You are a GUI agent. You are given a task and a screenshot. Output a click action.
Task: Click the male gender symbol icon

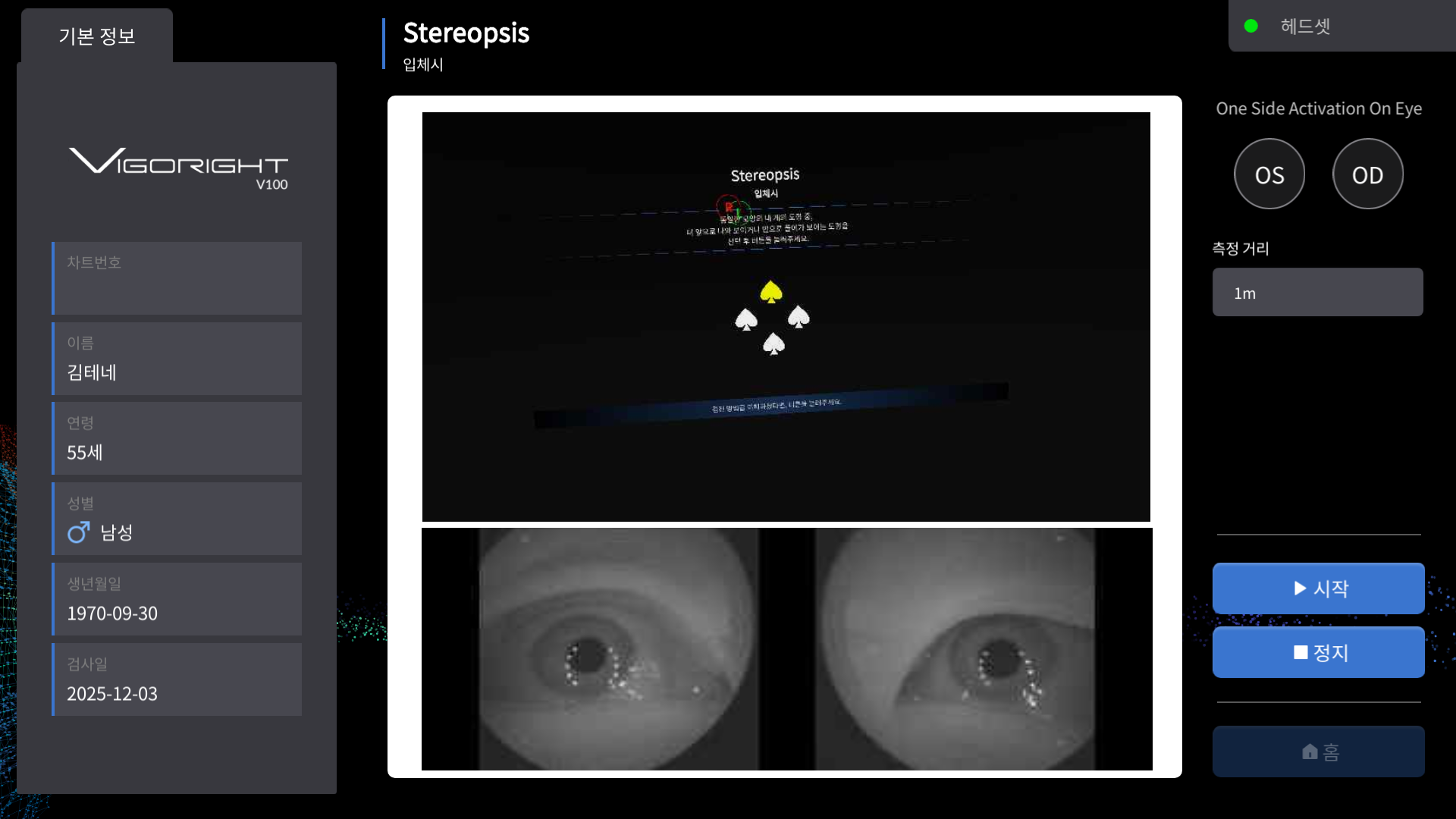78,532
